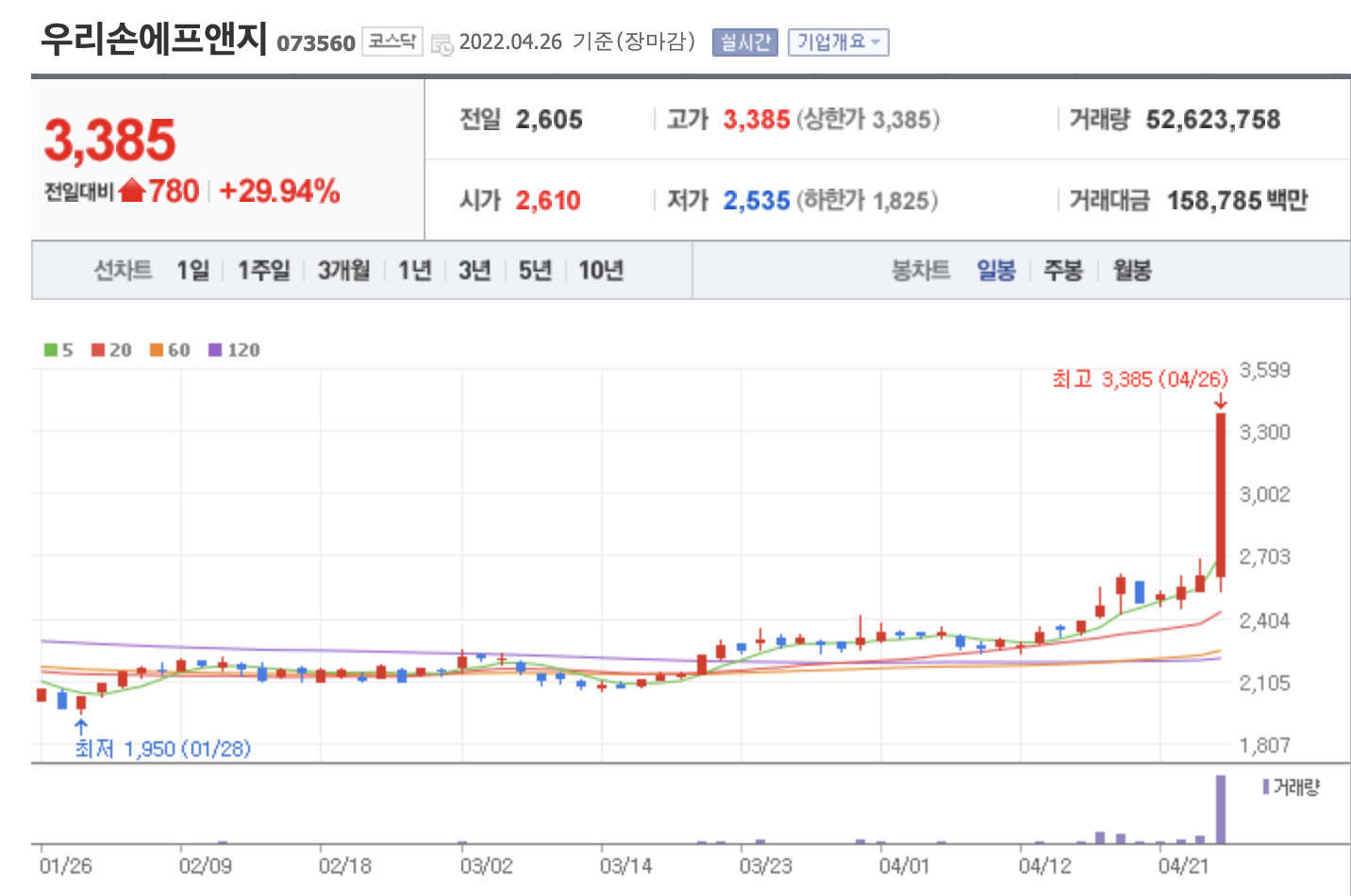Click the low price value 2,535

point(757,201)
